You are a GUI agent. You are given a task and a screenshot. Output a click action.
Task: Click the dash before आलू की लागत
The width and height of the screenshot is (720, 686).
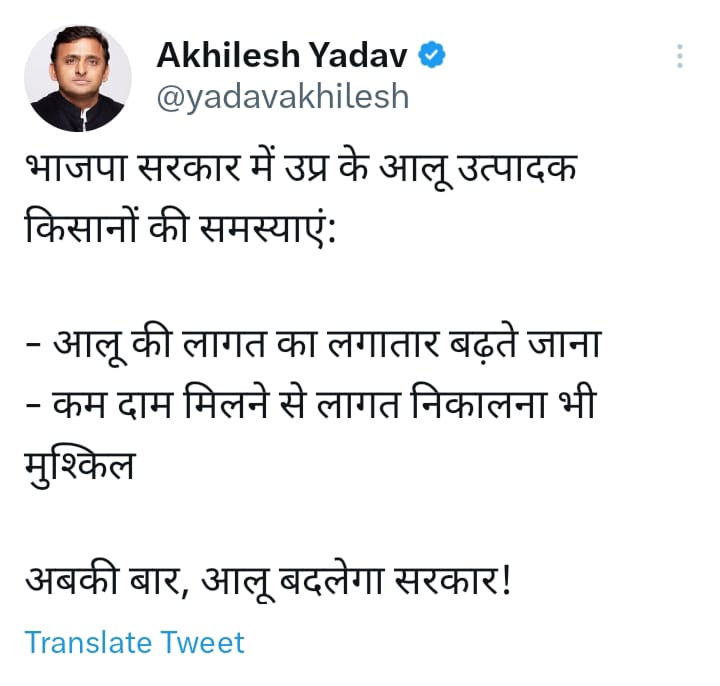tap(33, 345)
